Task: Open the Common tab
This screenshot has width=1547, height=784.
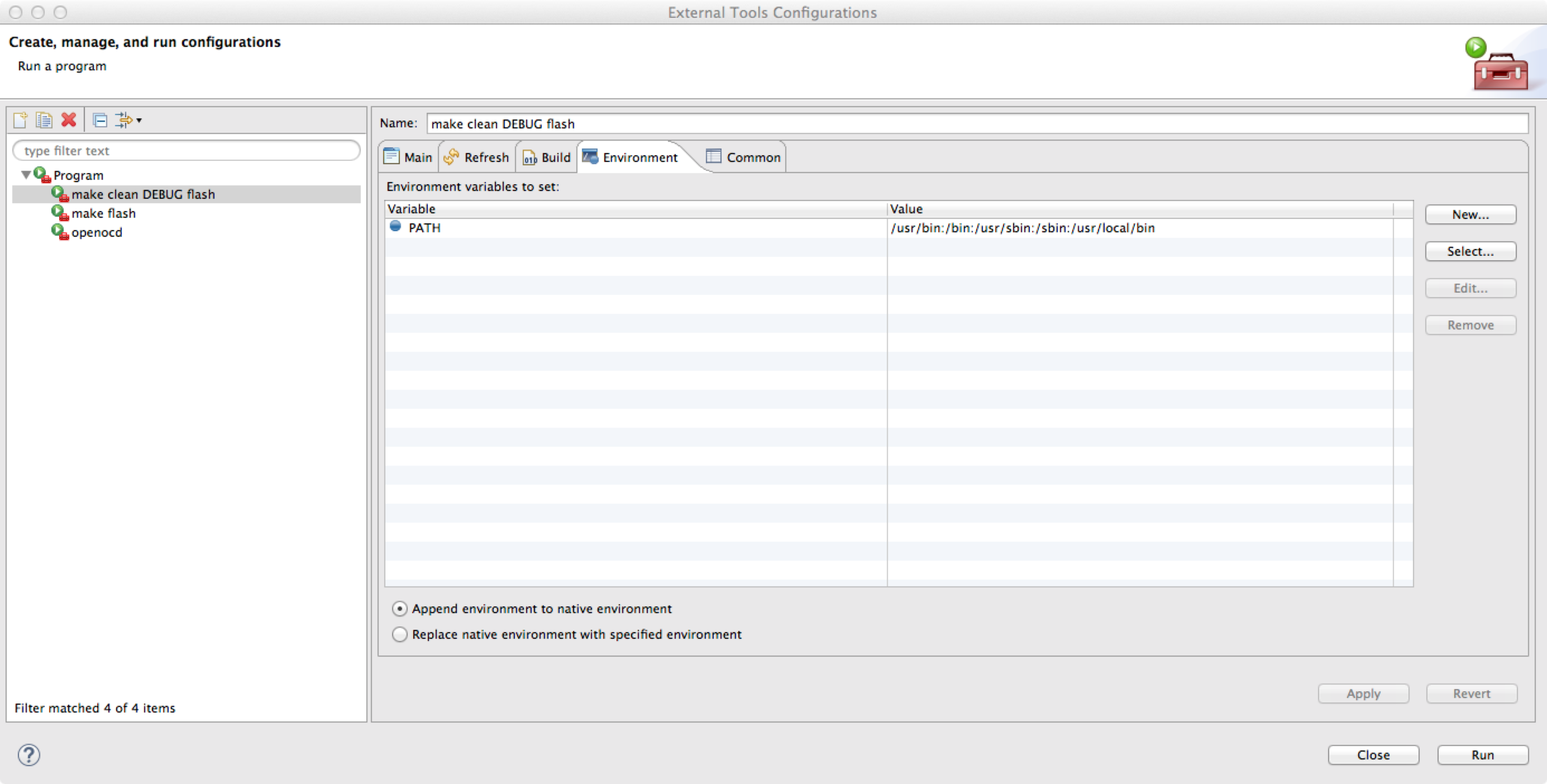Action: (743, 157)
